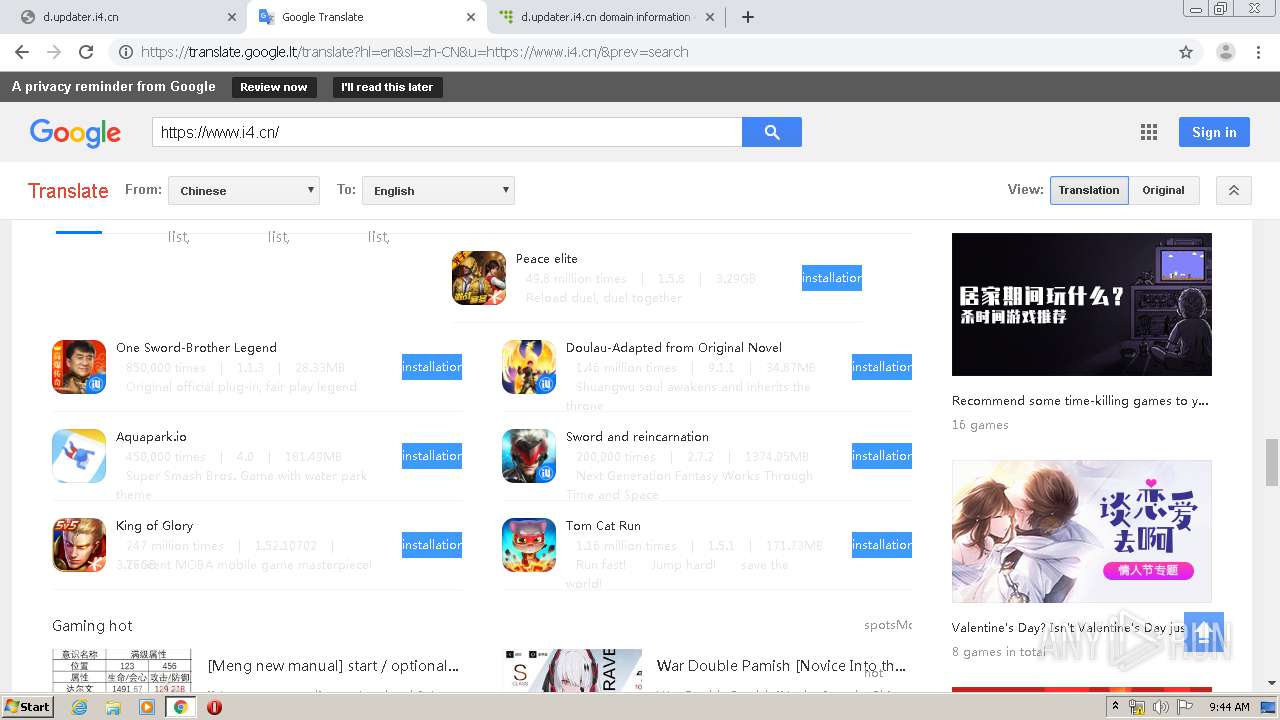The width and height of the screenshot is (1280, 720).
Task: Switch view to Original
Action: coord(1163,190)
